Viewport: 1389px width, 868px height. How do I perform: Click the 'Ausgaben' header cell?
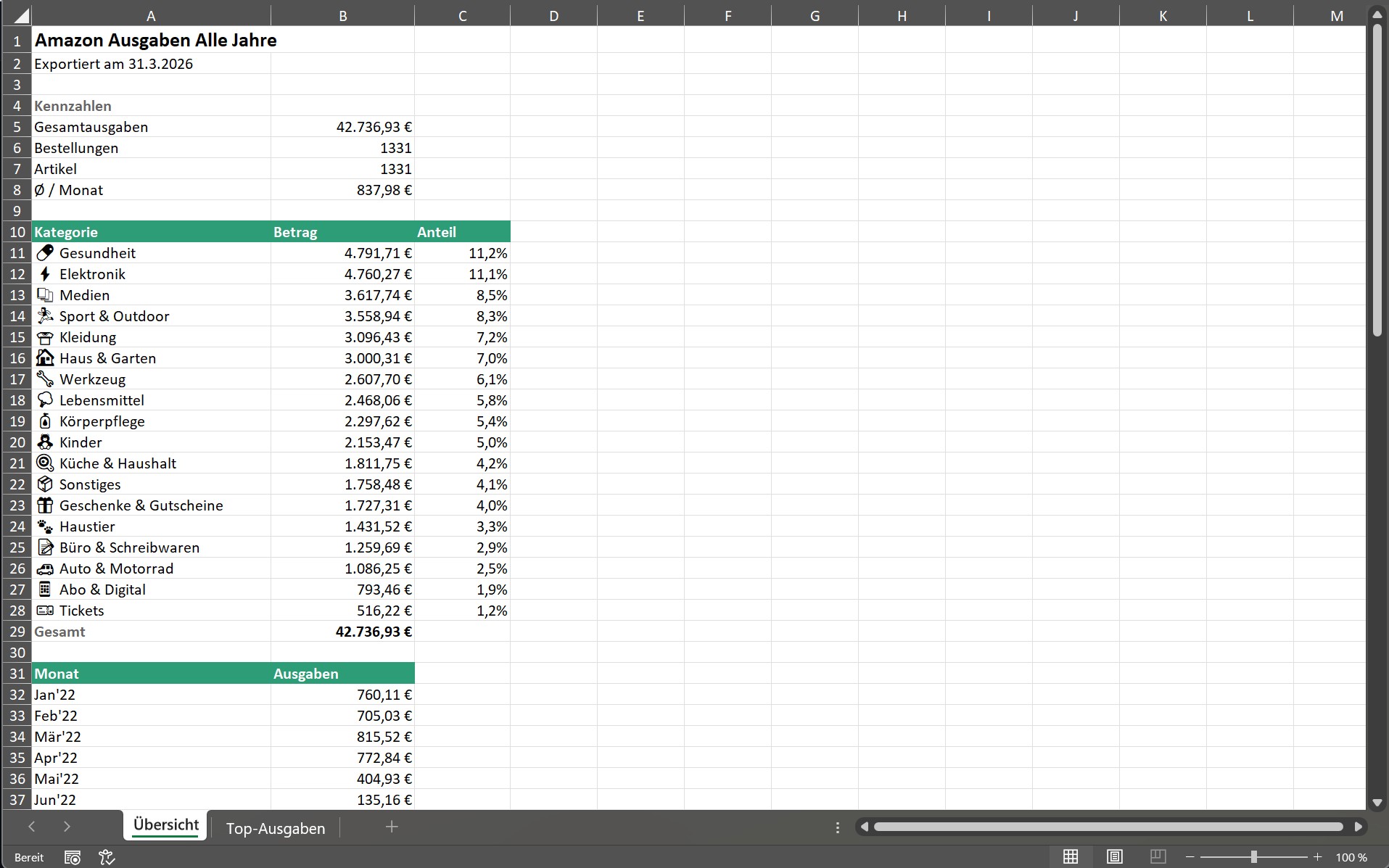click(x=343, y=674)
